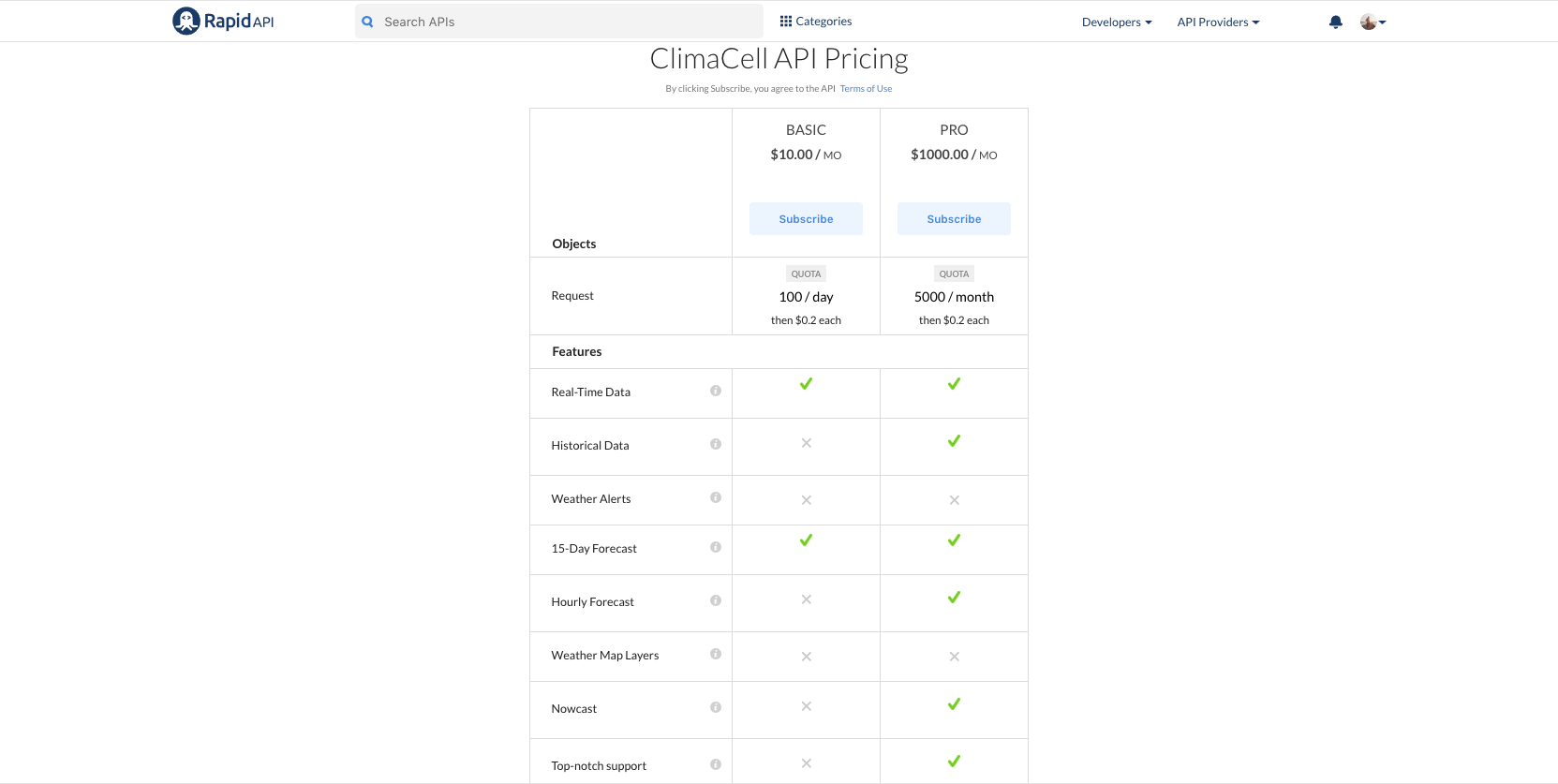Screen dimensions: 1558x784
Task: Open the Terms of Use link
Action: 866,89
